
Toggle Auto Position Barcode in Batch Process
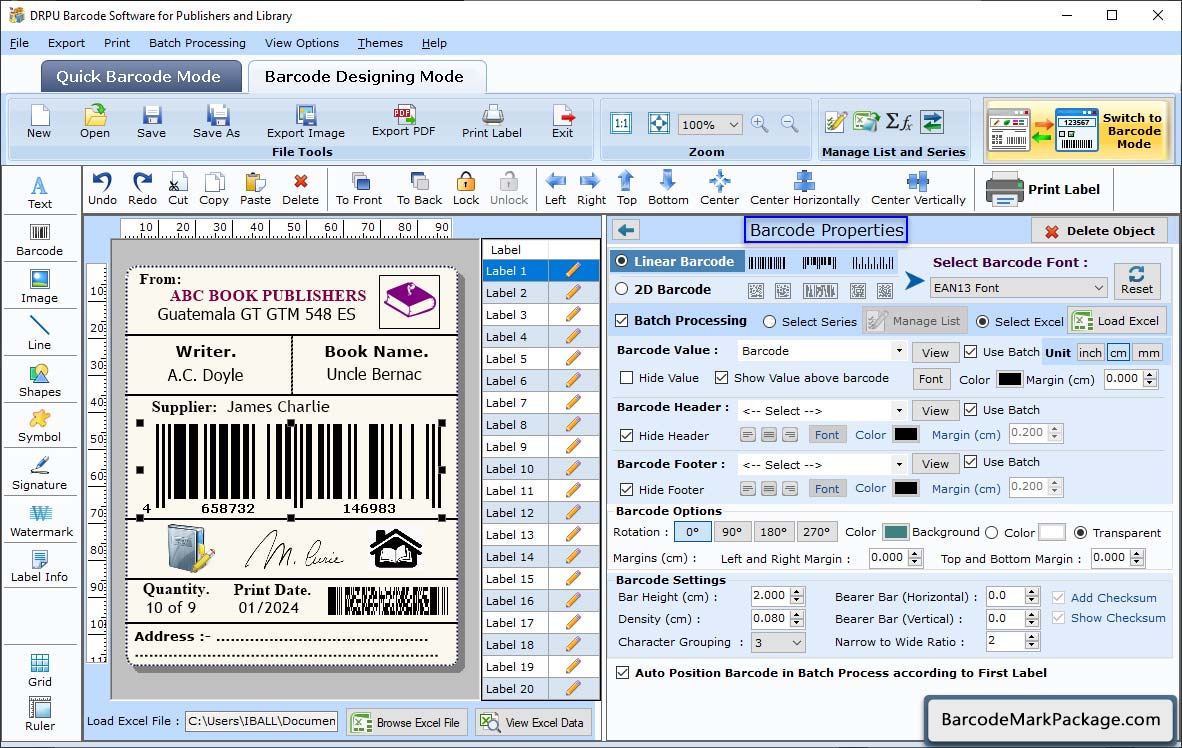pos(622,673)
